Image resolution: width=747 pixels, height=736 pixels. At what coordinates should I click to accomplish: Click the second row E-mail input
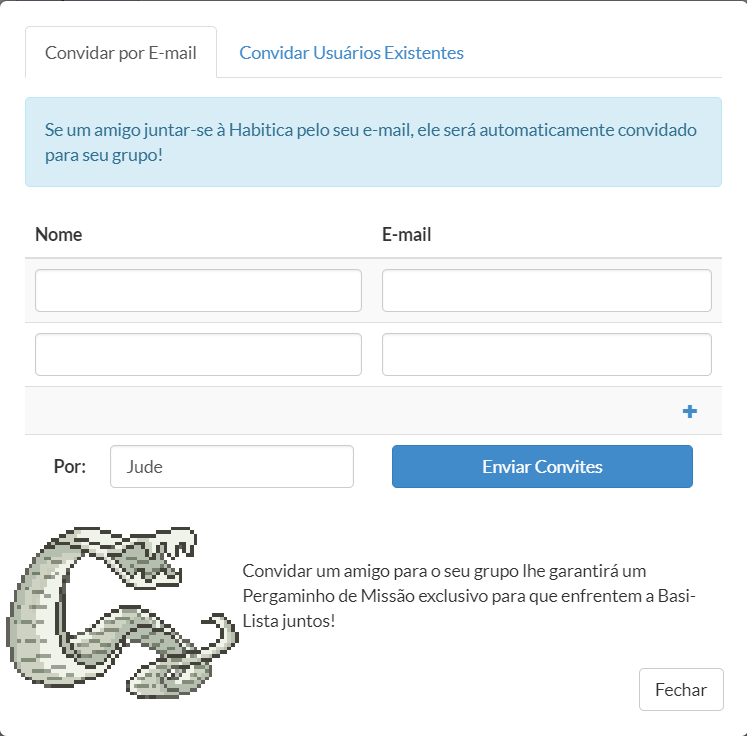pos(546,354)
